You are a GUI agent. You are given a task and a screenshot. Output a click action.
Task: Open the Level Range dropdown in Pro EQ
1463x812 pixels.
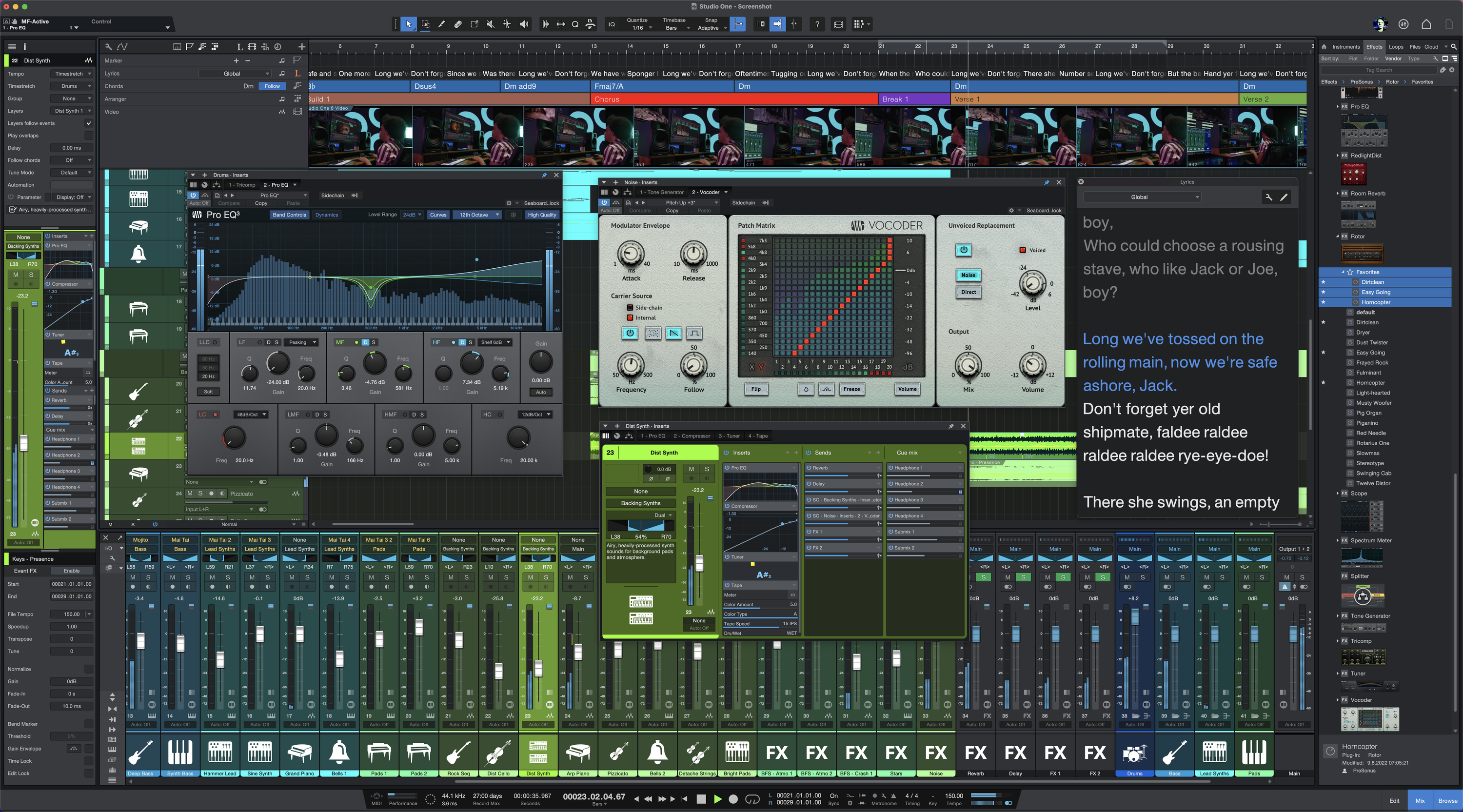[x=411, y=215]
